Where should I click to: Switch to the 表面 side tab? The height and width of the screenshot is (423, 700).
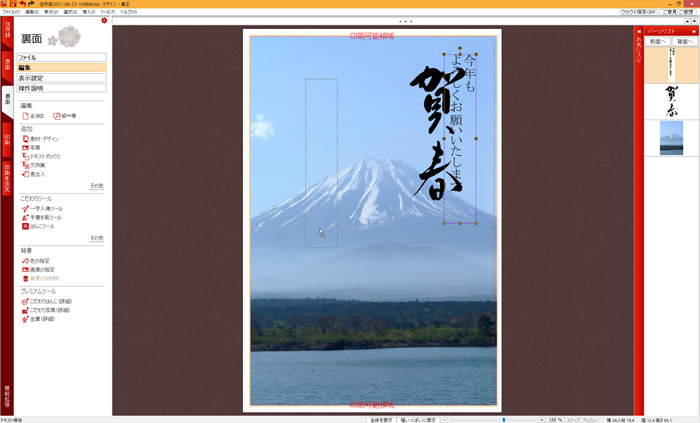tap(7, 64)
